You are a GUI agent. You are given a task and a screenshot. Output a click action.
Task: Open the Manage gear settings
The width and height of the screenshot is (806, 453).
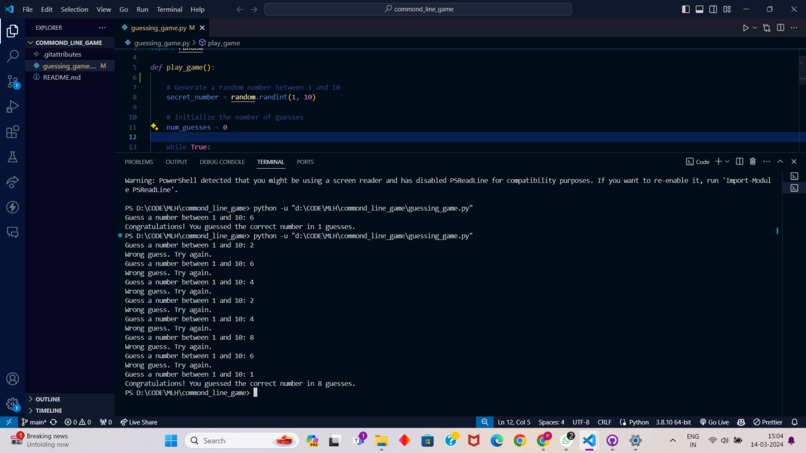coord(12,404)
